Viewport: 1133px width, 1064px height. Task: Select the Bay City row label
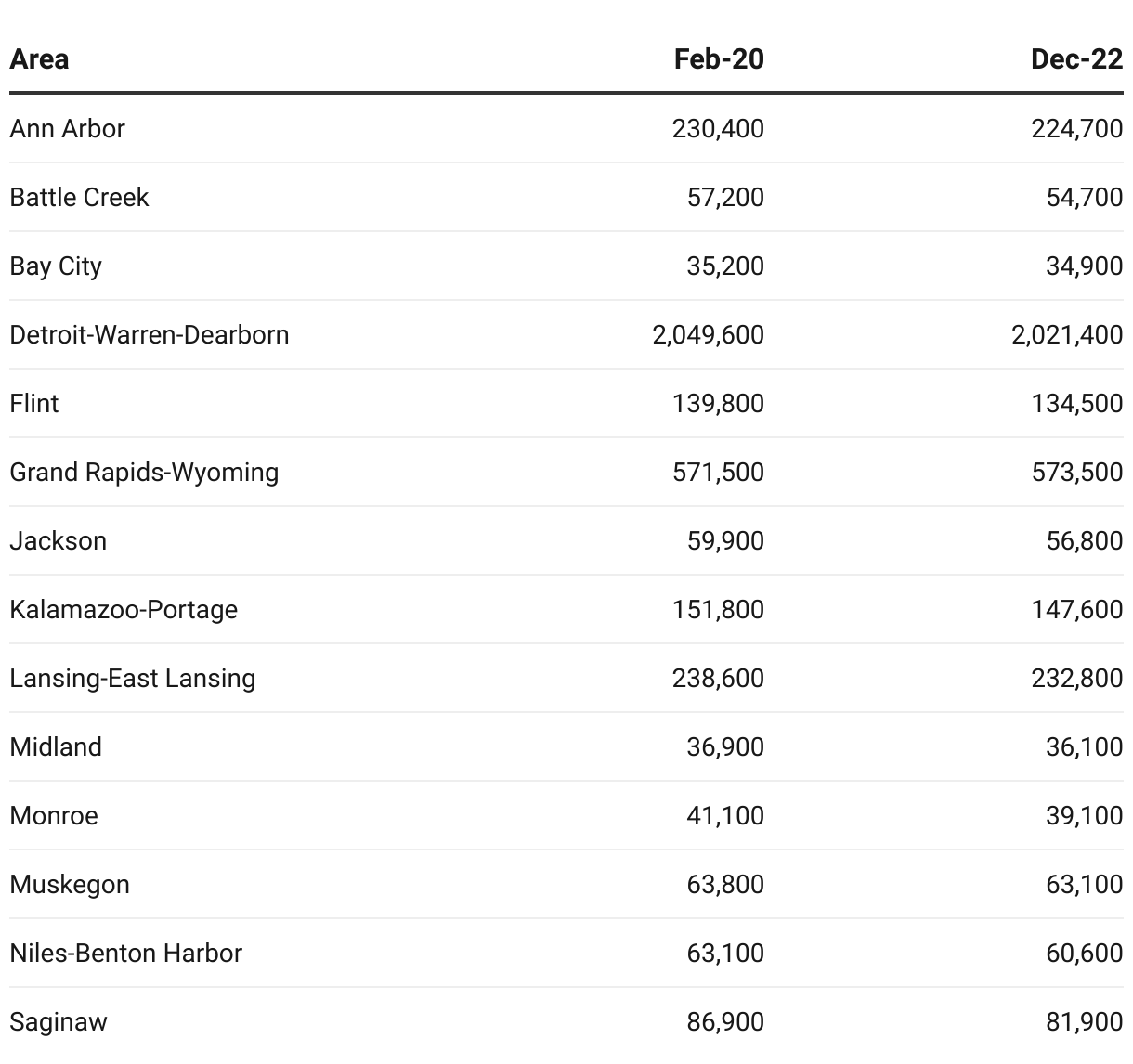coord(56,266)
